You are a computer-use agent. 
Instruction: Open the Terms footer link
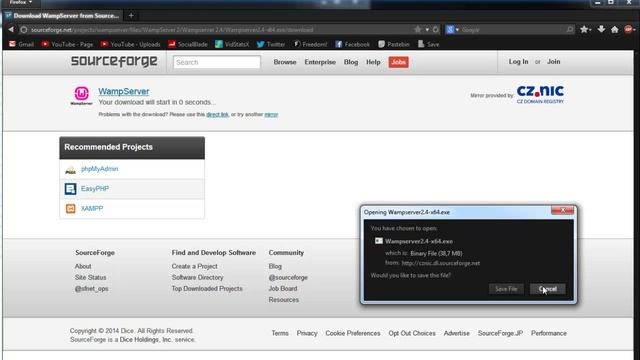[280, 333]
